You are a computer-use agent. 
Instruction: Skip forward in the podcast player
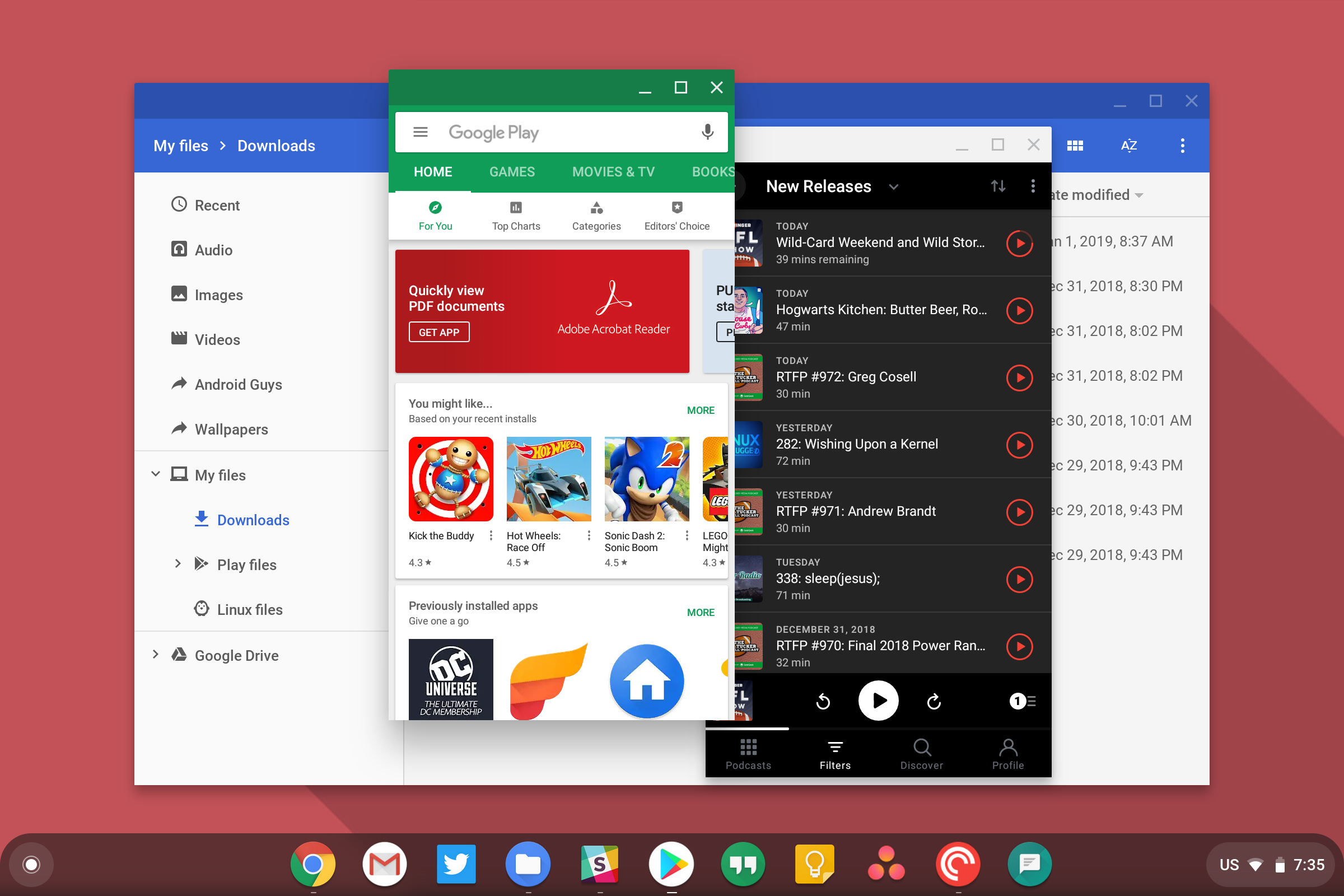pyautogui.click(x=934, y=701)
